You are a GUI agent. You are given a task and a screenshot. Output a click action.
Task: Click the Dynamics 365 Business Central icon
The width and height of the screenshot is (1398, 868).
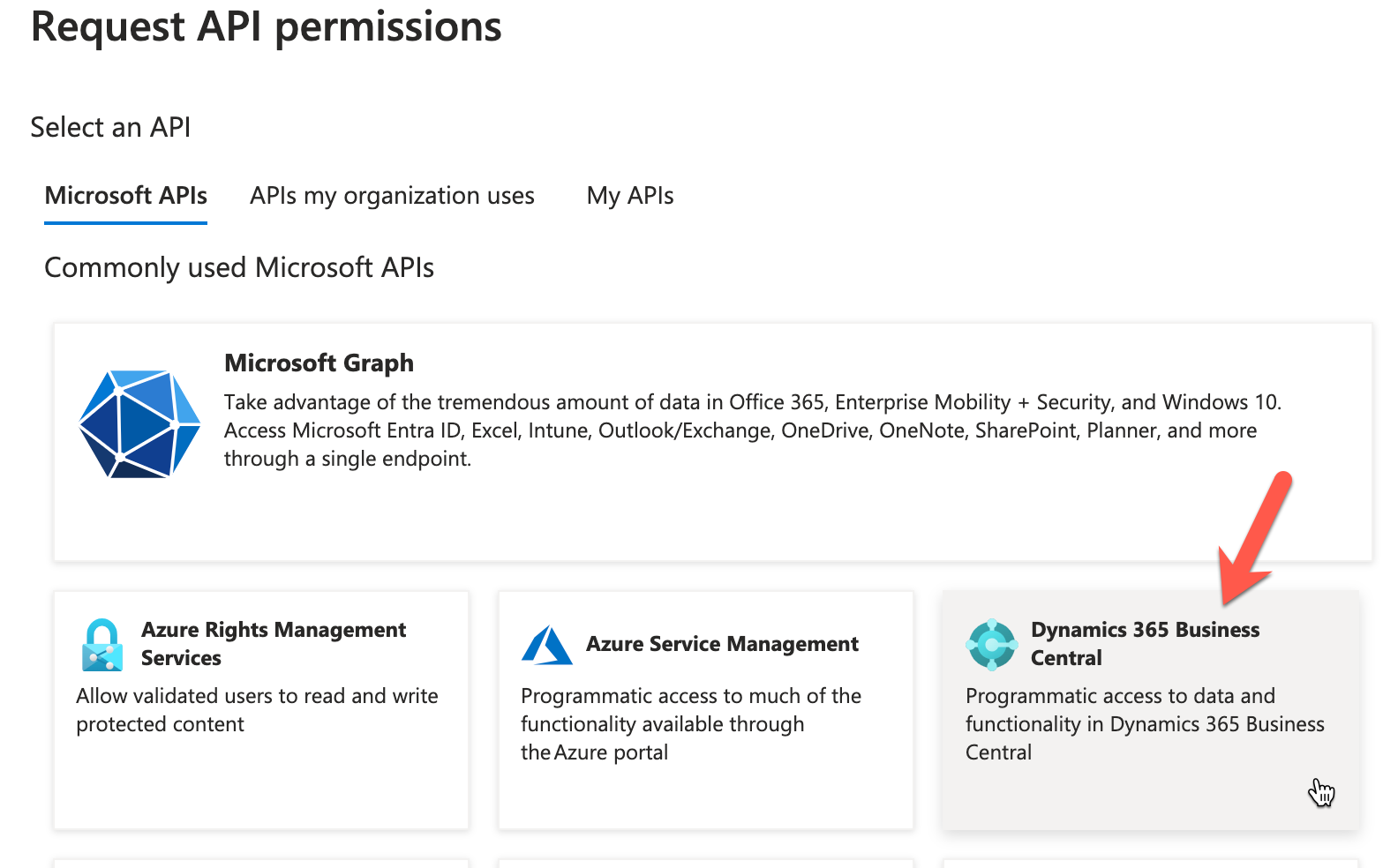click(x=992, y=645)
